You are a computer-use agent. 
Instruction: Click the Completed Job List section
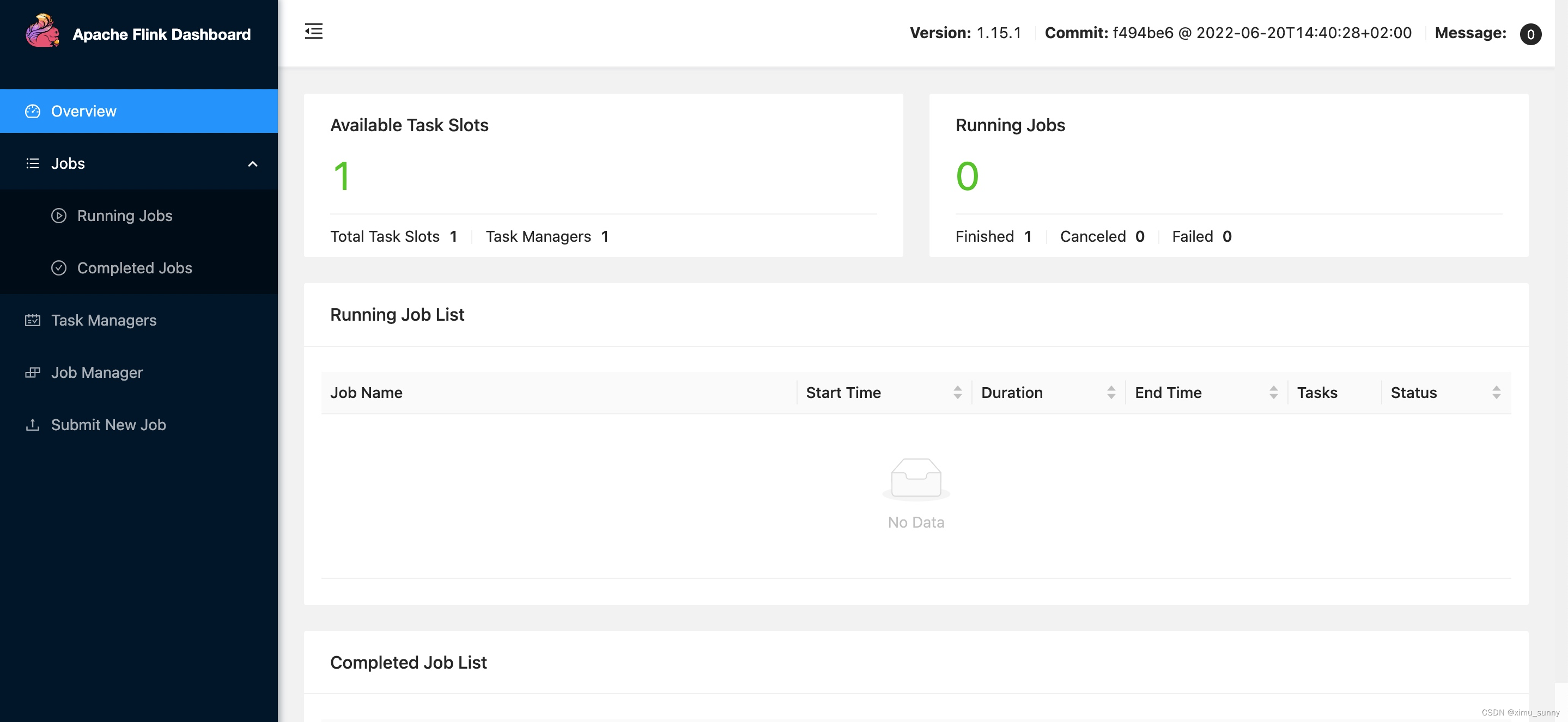[408, 661]
